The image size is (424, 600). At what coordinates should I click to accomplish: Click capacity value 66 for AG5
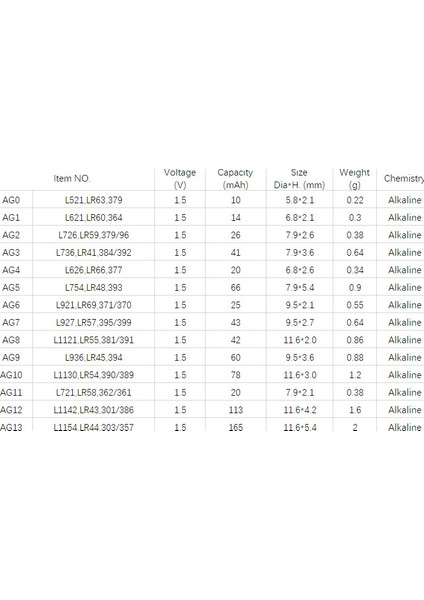tap(236, 288)
